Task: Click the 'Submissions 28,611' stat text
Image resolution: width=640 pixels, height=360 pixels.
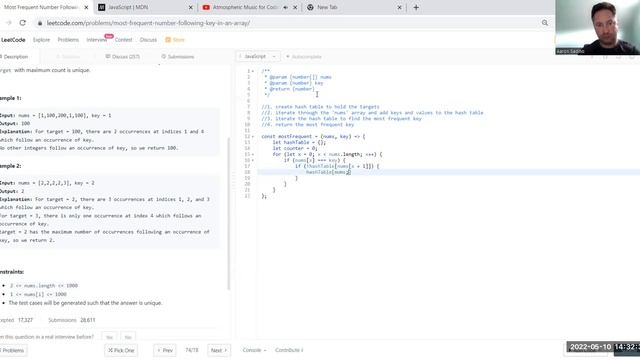Action: 71,320
